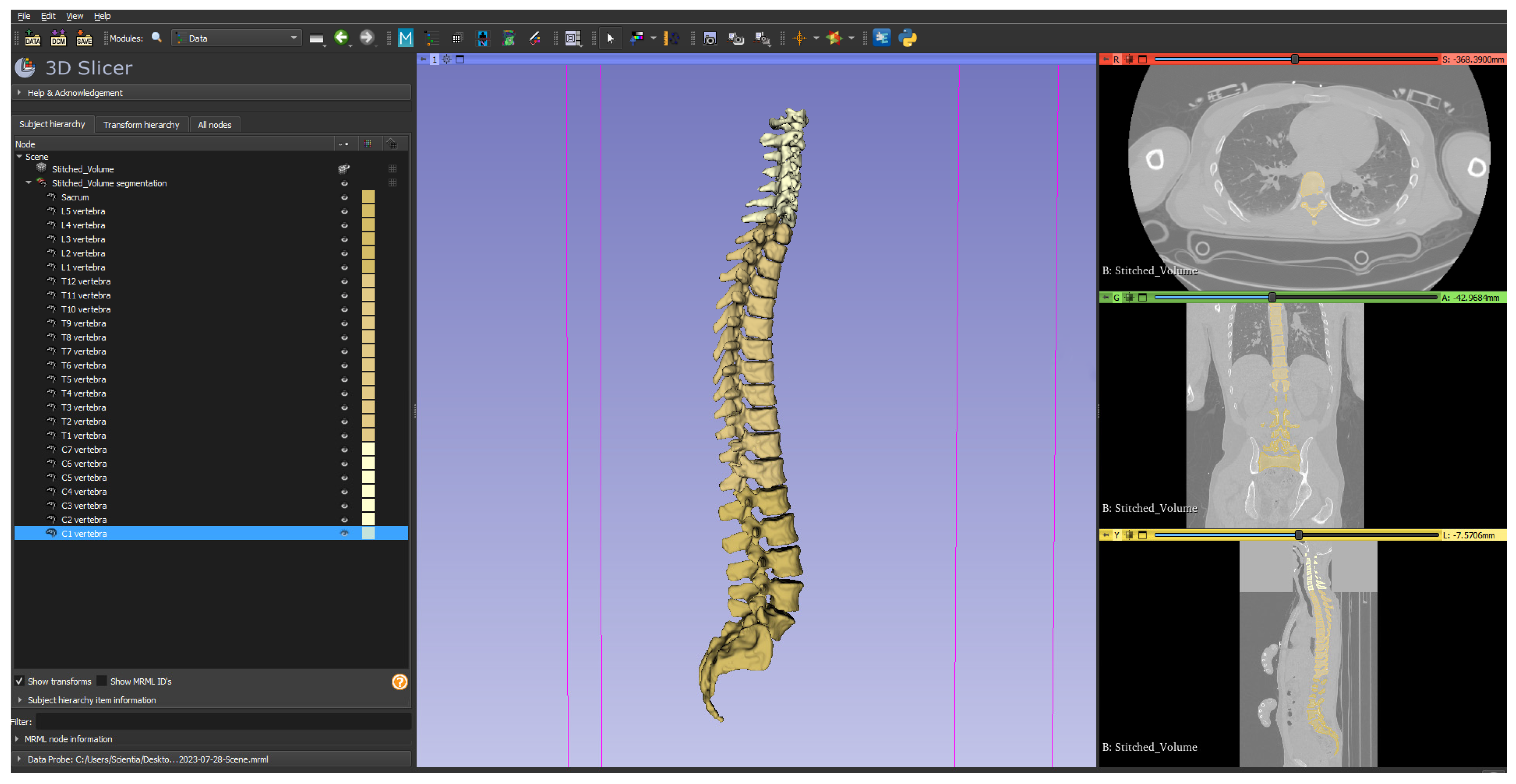
Task: Click the screenshot capture camera icon
Action: pyautogui.click(x=710, y=39)
